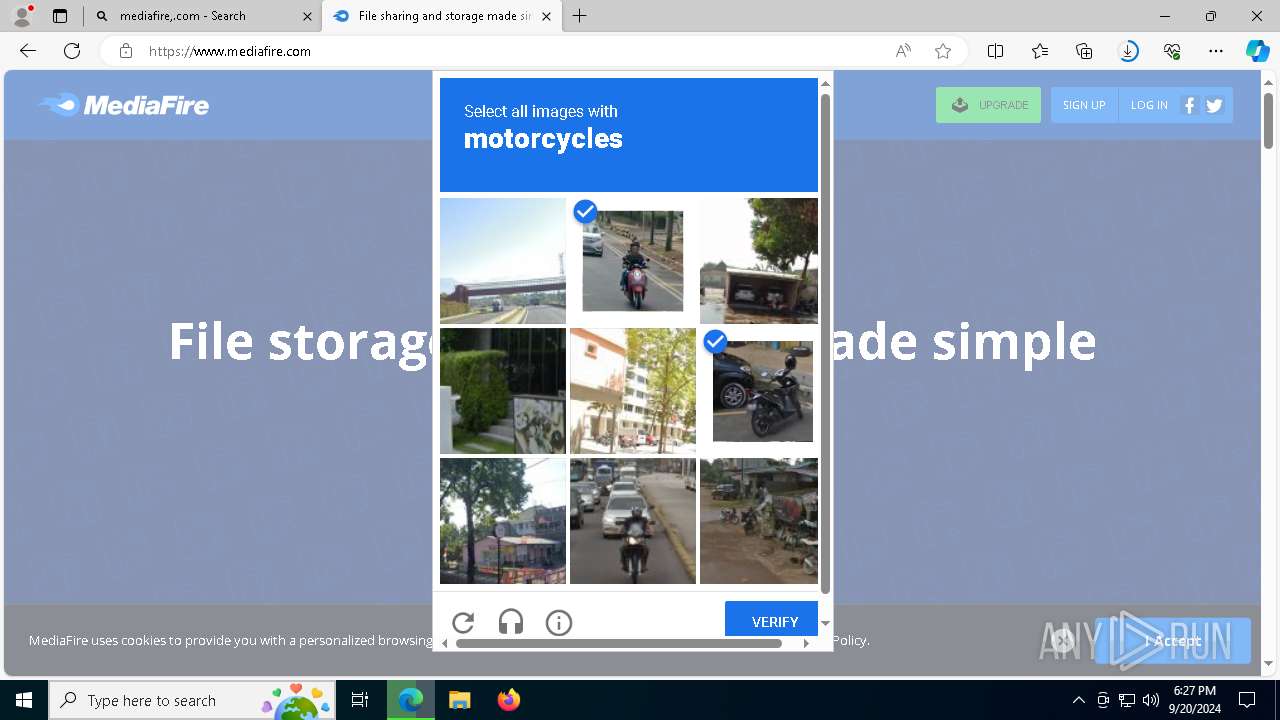Open Collections panel
This screenshot has width=1280, height=720.
(x=1084, y=51)
